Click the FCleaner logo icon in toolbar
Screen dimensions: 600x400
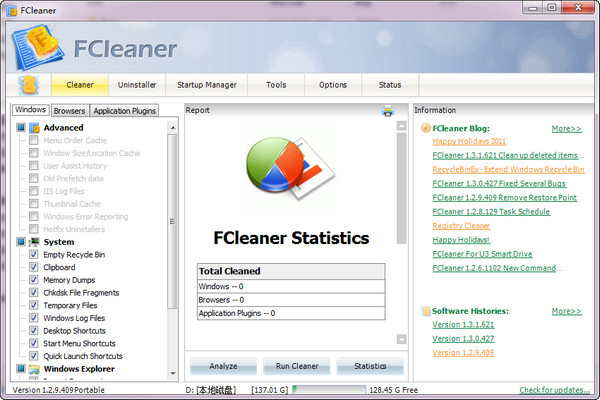(29, 85)
